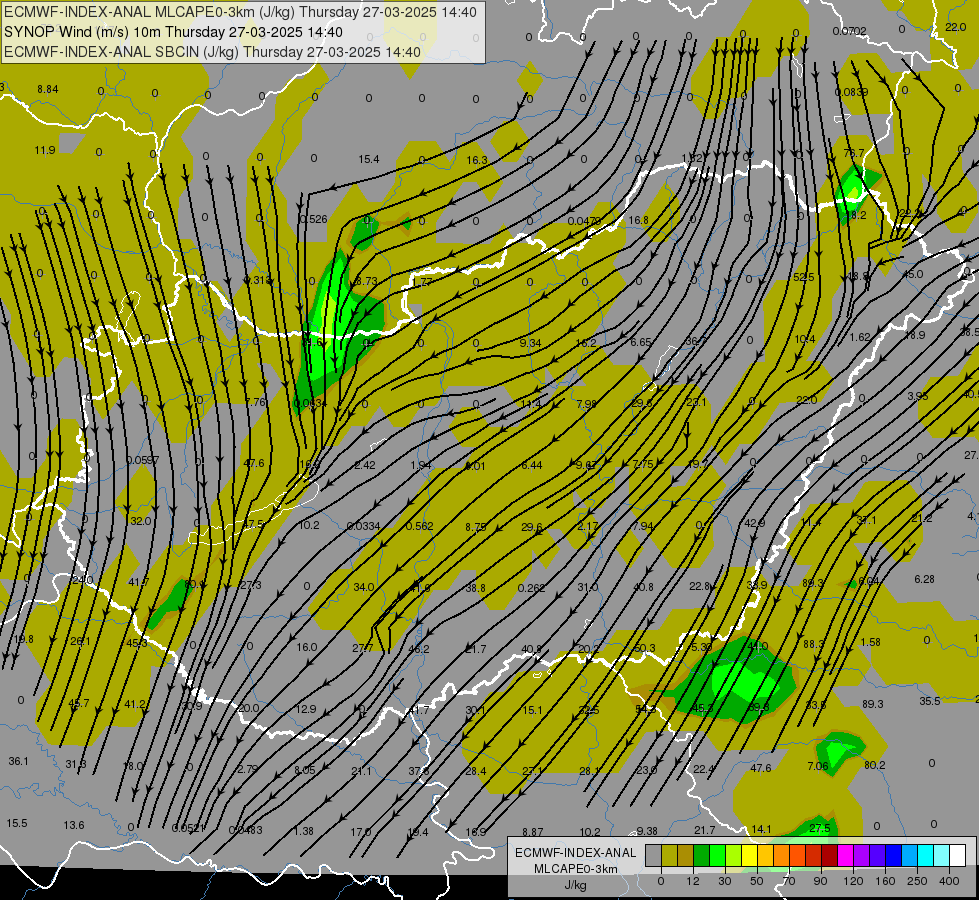
Task: Click the map value '0.0702'
Action: coord(849,31)
